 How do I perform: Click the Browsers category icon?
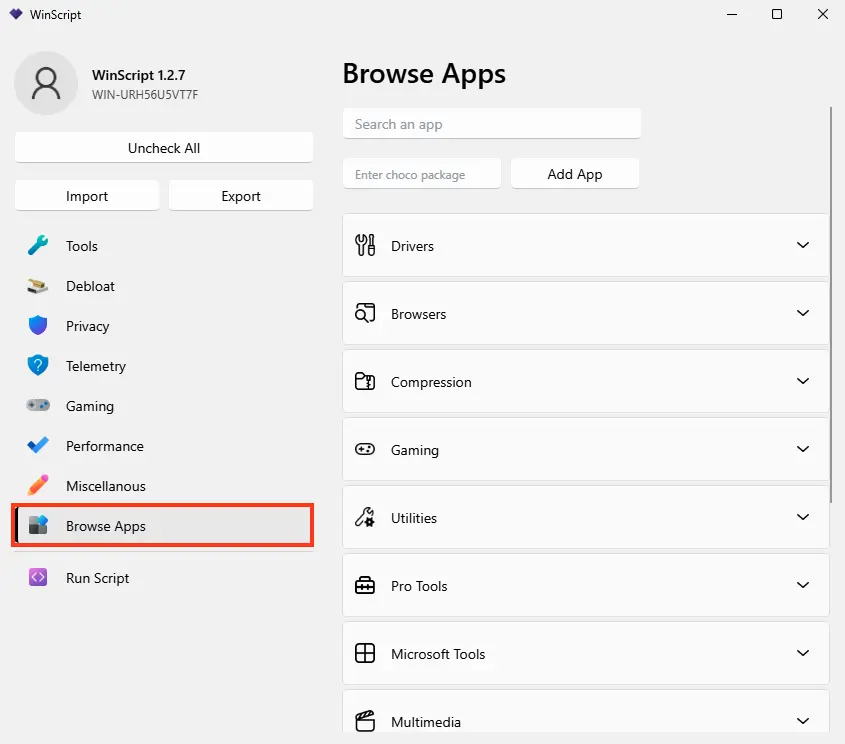[365, 313]
